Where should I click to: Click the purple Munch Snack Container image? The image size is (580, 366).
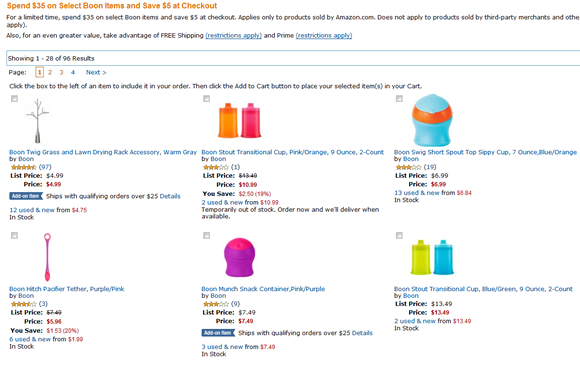point(240,257)
